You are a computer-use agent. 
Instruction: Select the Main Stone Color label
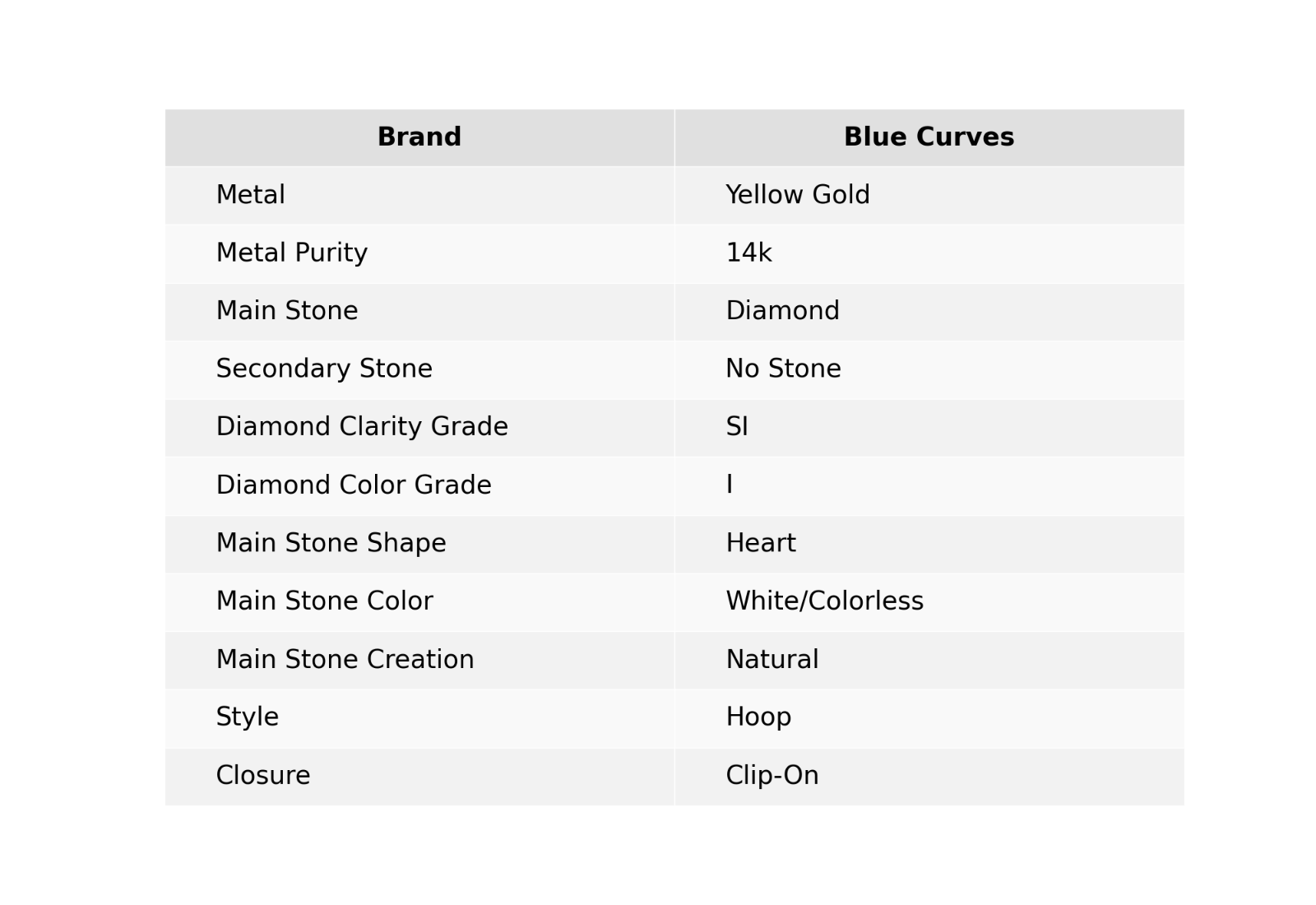point(324,601)
